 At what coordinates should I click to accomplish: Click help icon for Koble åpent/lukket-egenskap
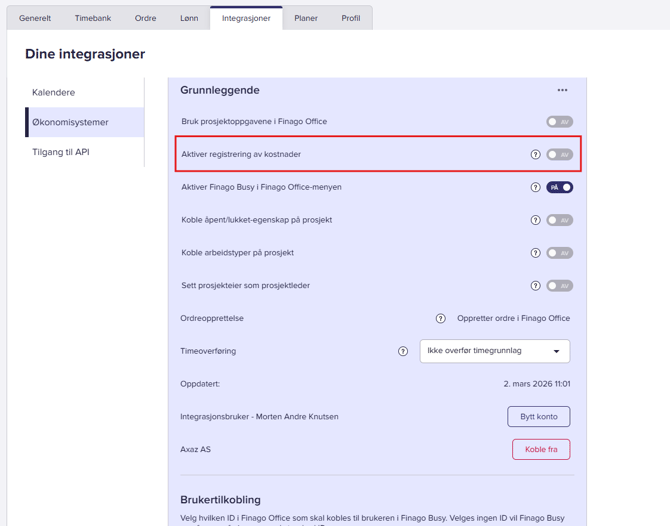point(535,220)
